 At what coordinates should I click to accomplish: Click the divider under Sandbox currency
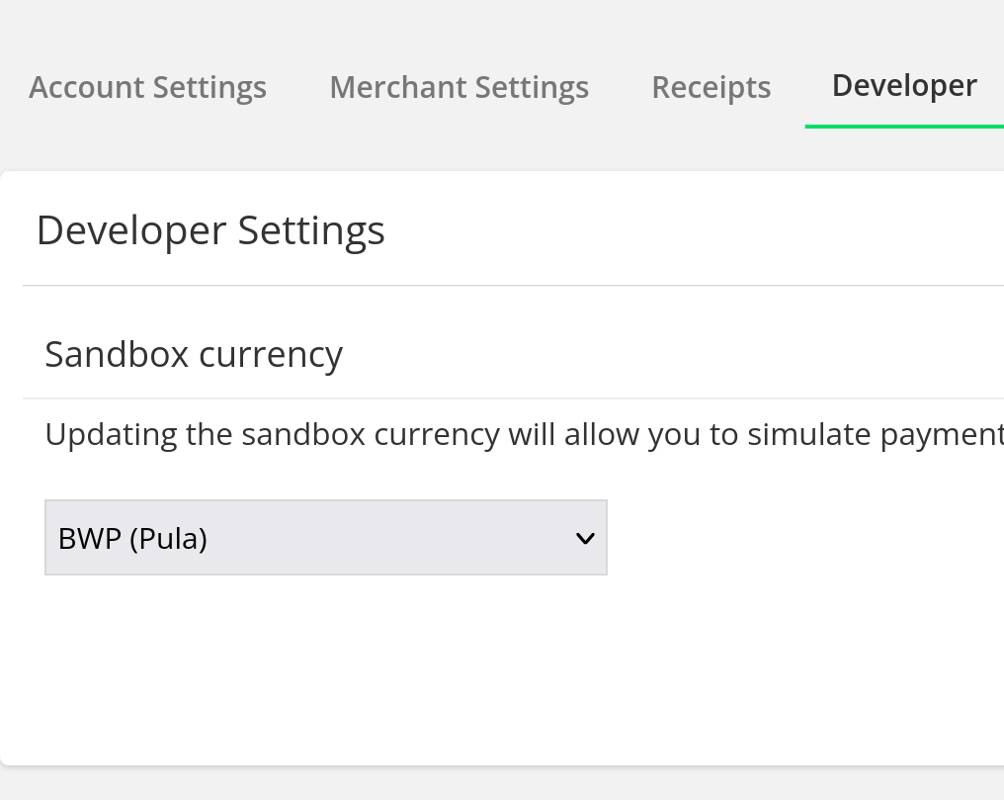[x=500, y=392]
